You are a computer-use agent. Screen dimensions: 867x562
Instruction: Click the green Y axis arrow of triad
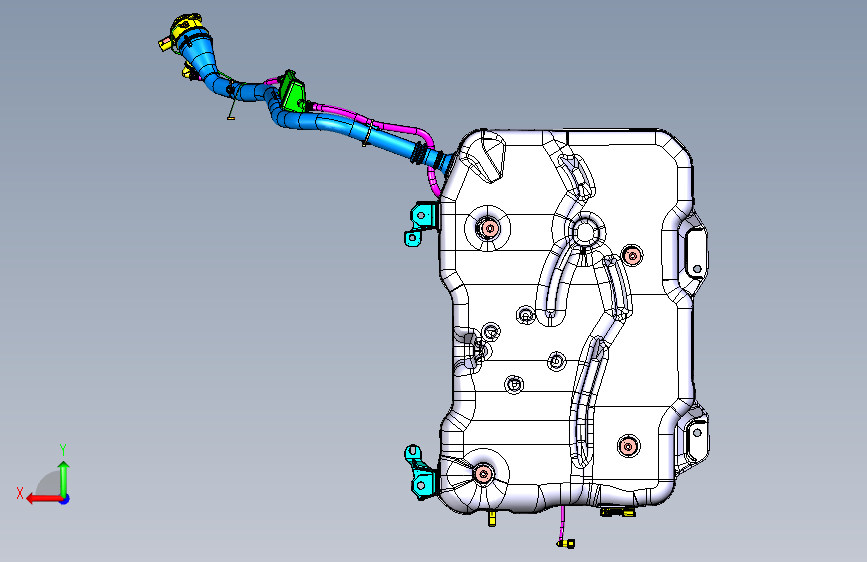pyautogui.click(x=64, y=478)
